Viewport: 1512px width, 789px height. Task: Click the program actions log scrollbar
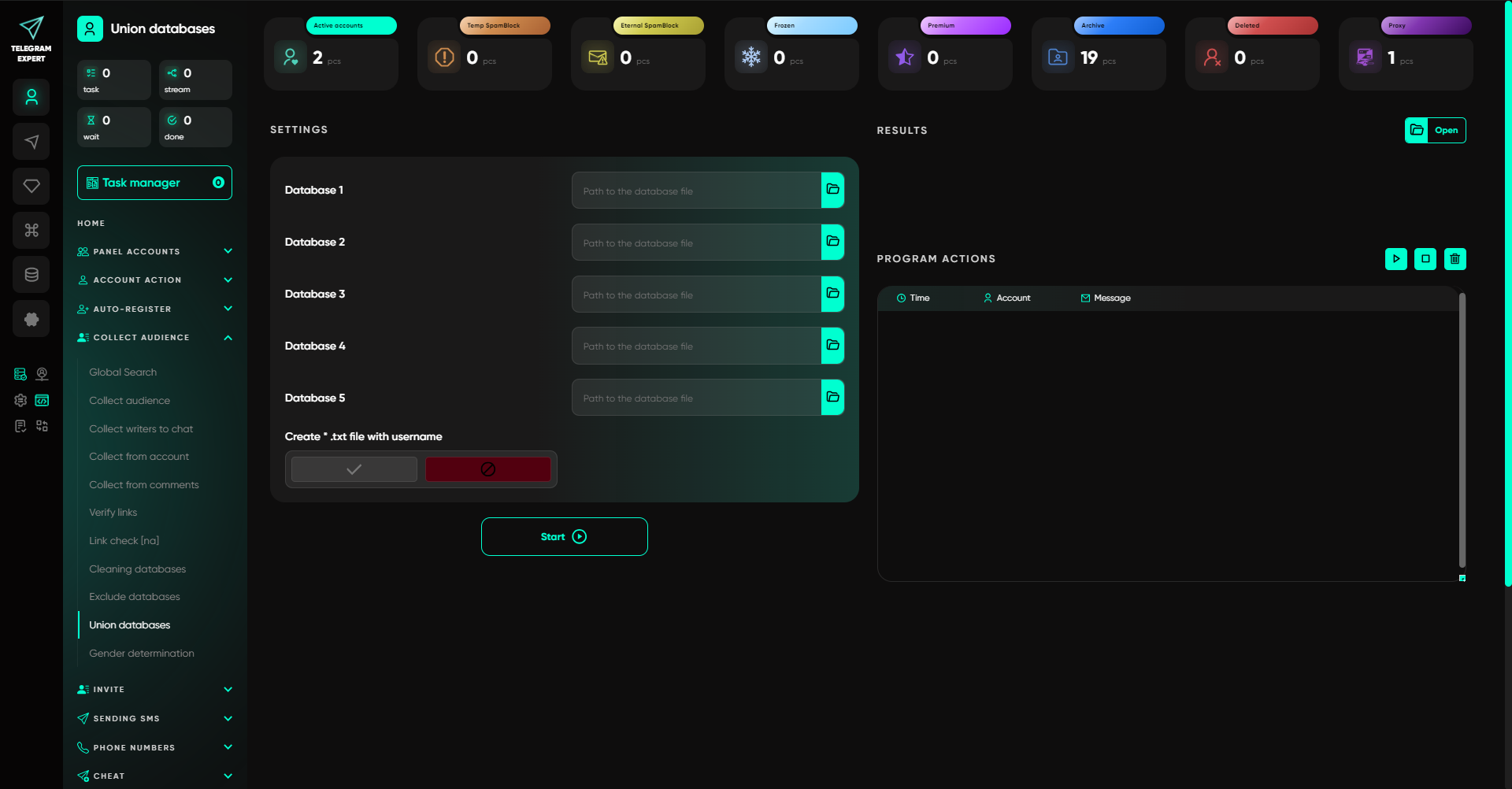click(x=1462, y=431)
